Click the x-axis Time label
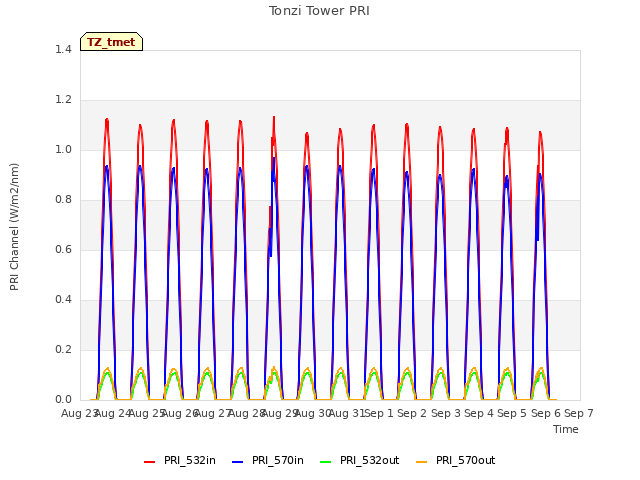 pyautogui.click(x=566, y=429)
